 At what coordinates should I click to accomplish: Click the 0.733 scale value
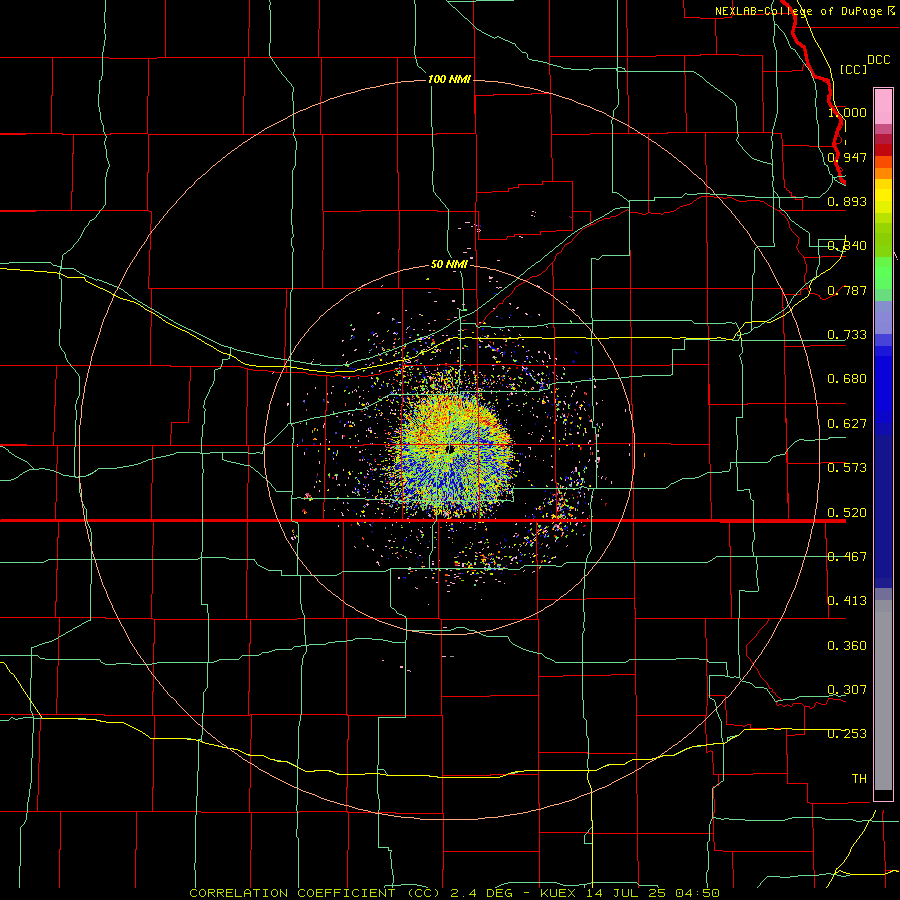click(847, 335)
